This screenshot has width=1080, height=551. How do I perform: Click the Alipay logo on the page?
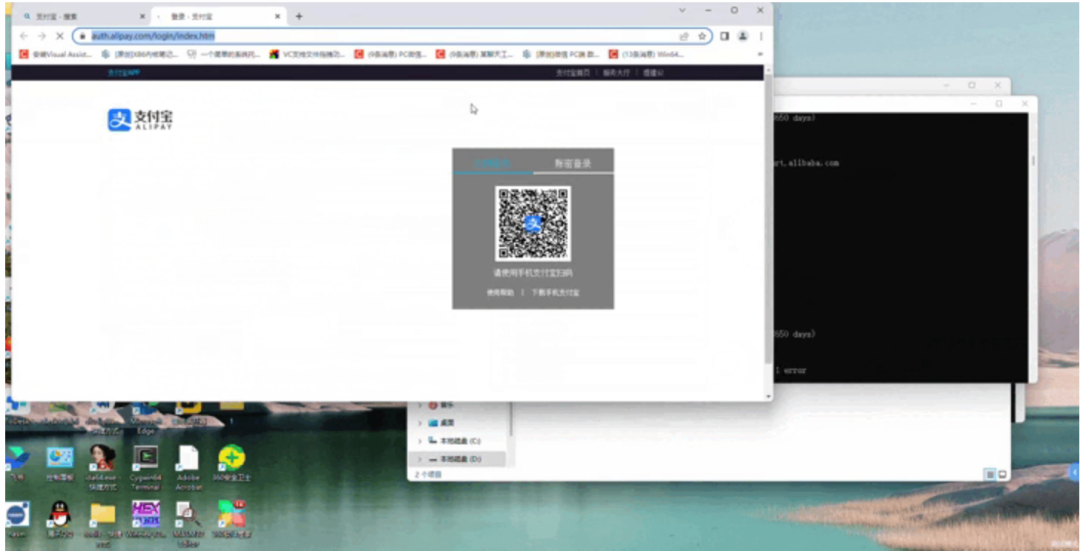(141, 120)
